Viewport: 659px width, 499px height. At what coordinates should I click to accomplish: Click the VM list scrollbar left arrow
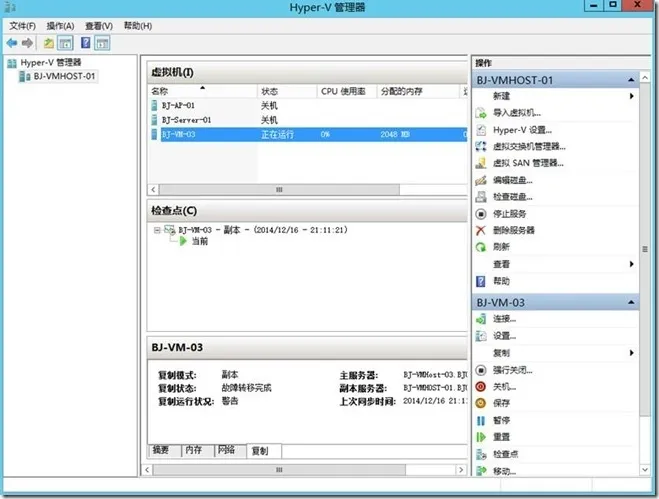tap(153, 190)
